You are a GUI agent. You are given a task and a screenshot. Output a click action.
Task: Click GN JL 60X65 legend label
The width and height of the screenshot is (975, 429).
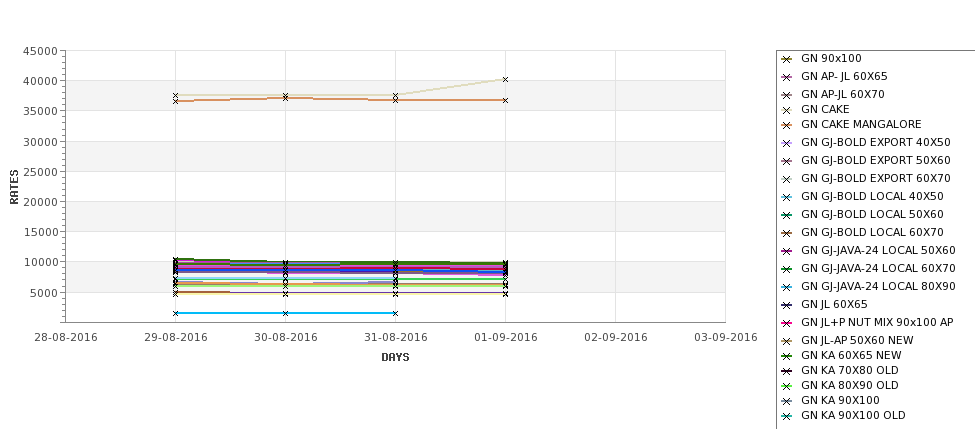click(x=834, y=305)
